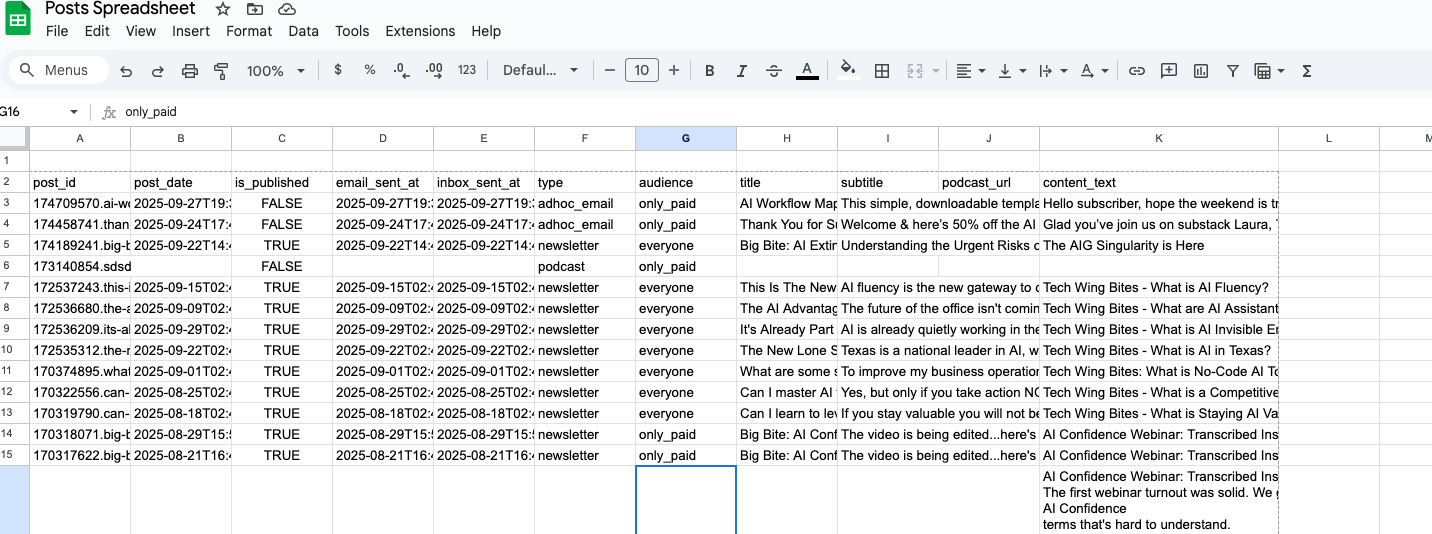Insert a comment

1169,71
